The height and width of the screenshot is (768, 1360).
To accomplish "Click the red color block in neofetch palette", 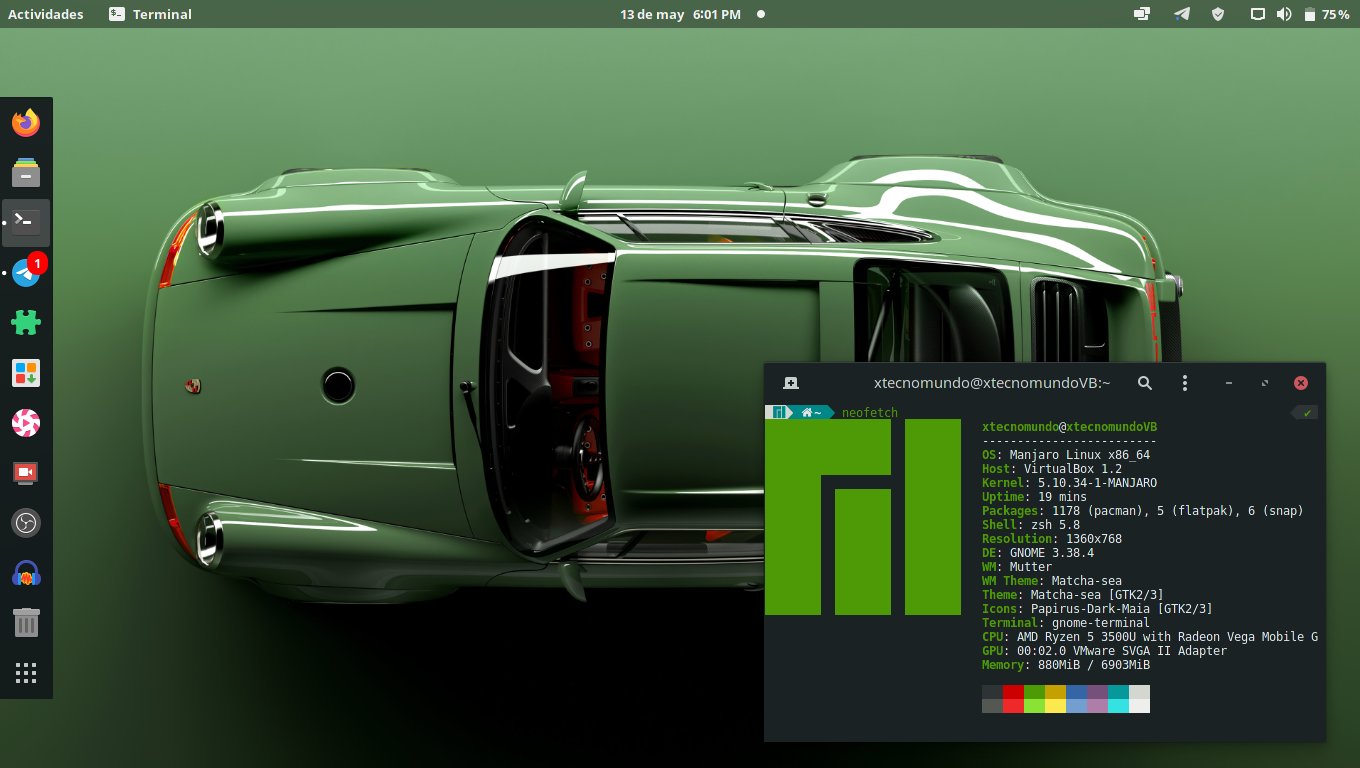I will click(x=1013, y=692).
